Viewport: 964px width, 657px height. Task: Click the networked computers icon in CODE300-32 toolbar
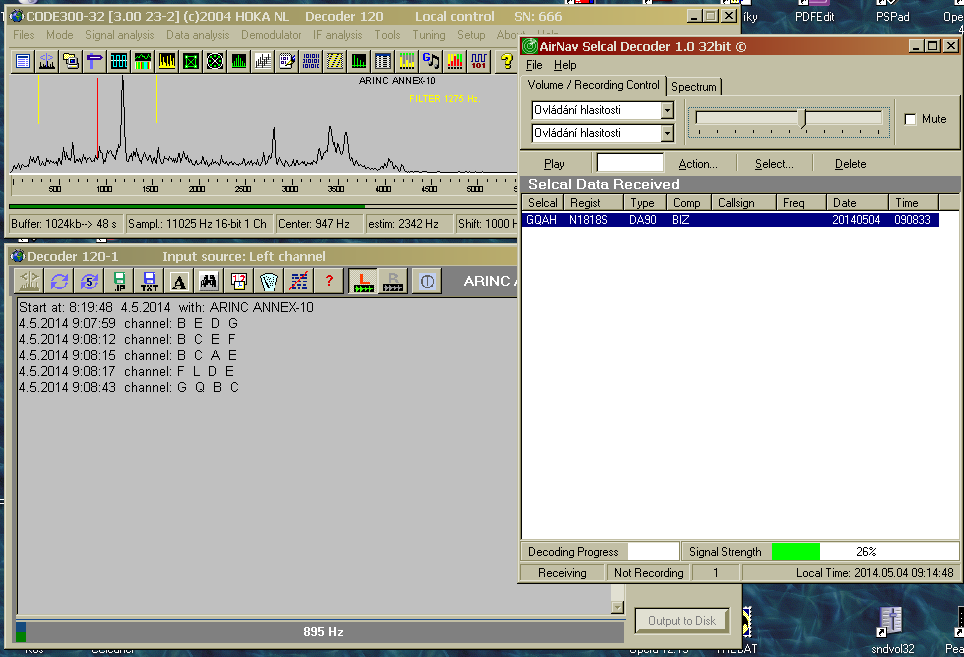(x=71, y=61)
